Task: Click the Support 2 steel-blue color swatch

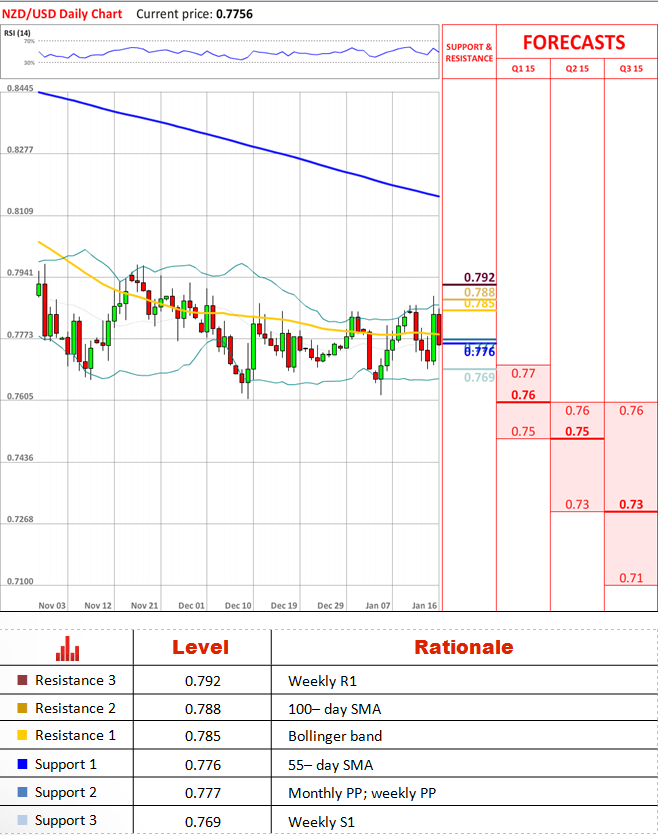Action: 22,792
